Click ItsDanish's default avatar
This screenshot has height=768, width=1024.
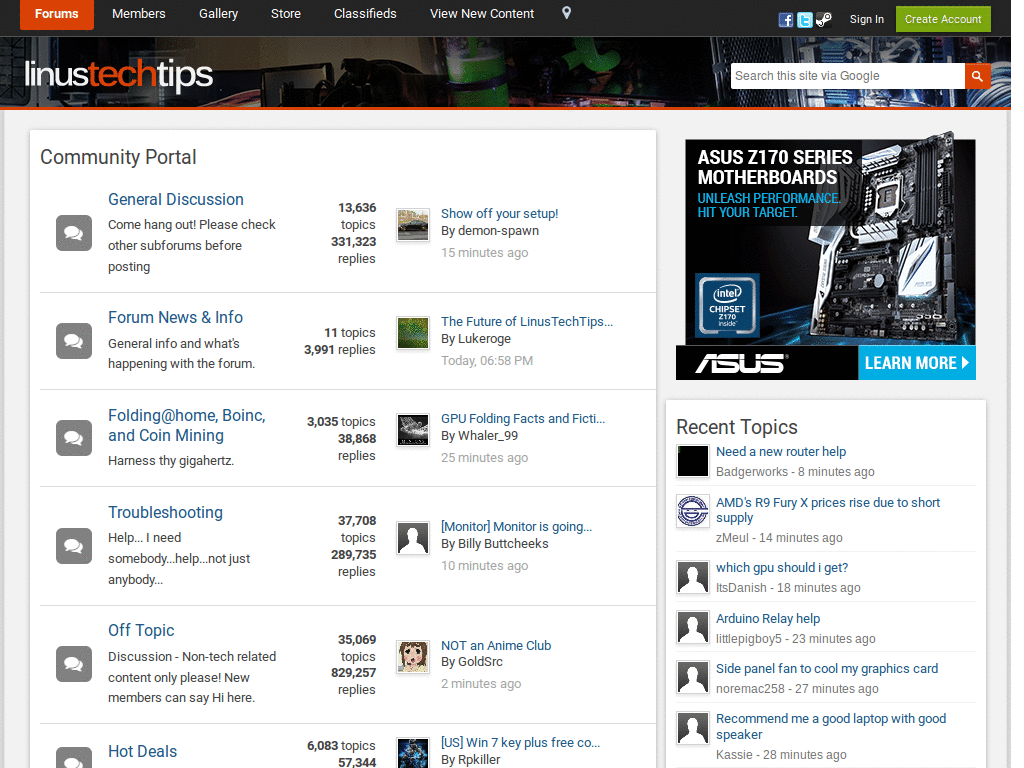click(692, 577)
